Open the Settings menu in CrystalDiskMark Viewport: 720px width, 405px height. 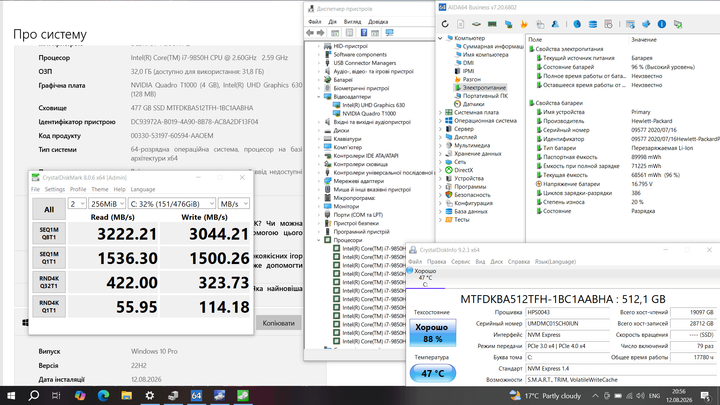[x=55, y=189]
